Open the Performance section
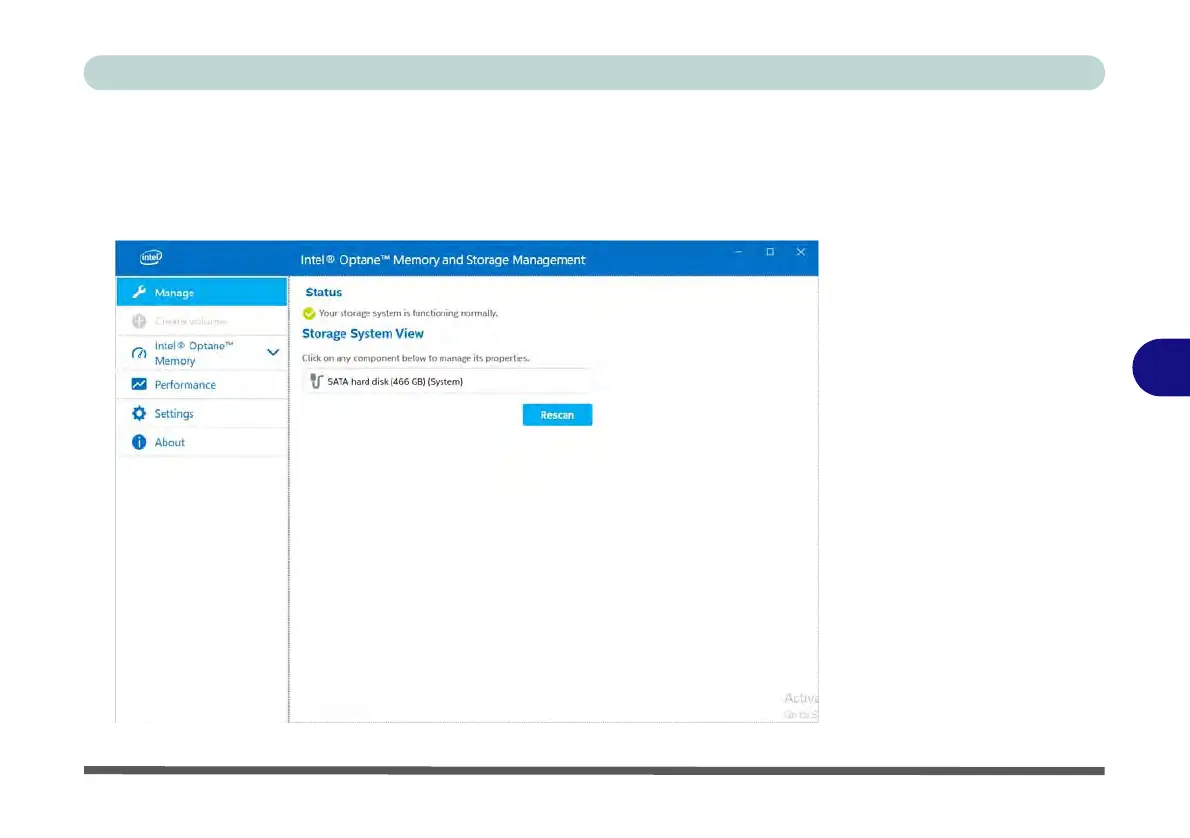 (x=202, y=384)
